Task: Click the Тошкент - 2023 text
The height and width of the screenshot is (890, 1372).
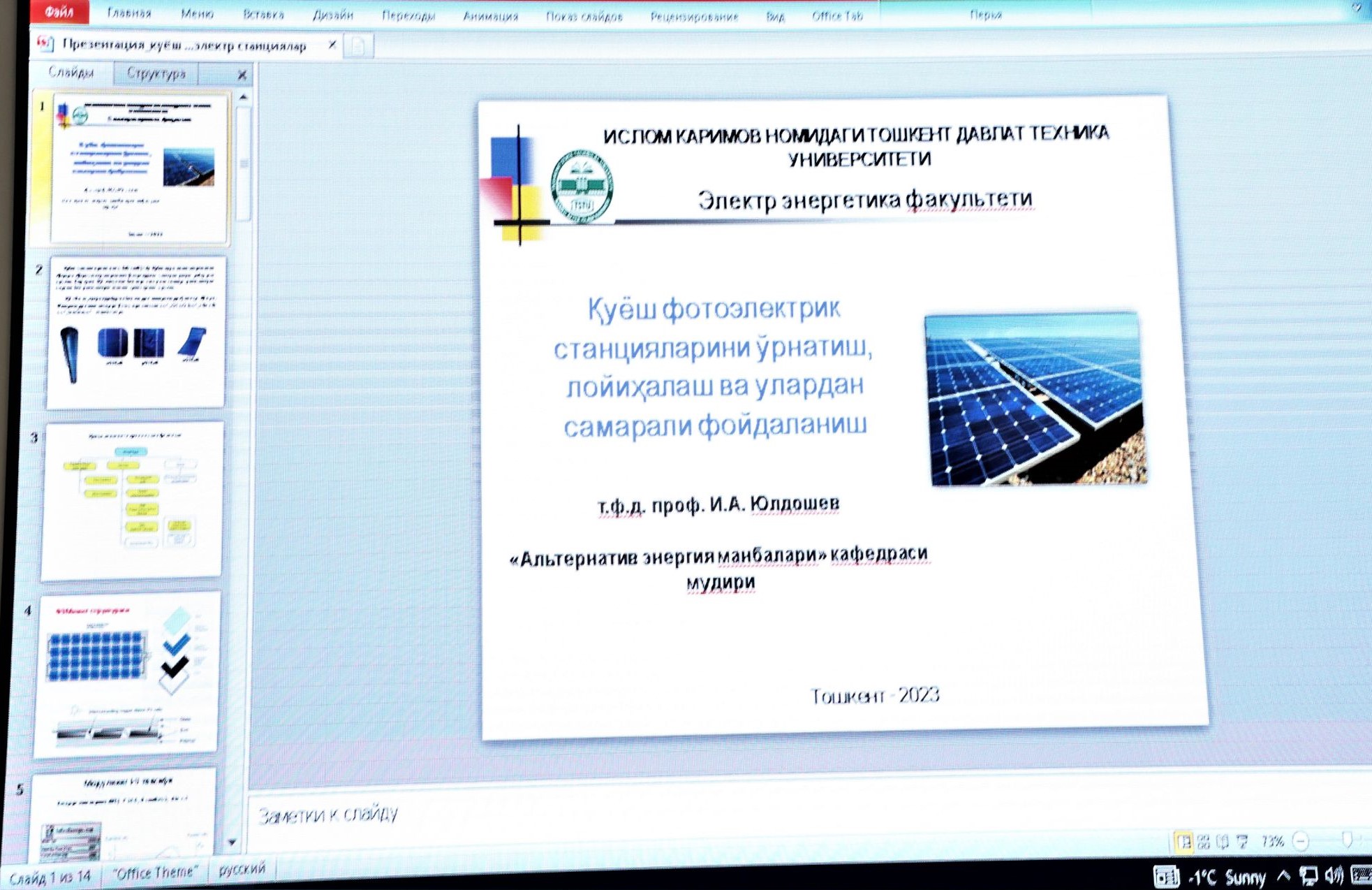Action: coord(874,695)
